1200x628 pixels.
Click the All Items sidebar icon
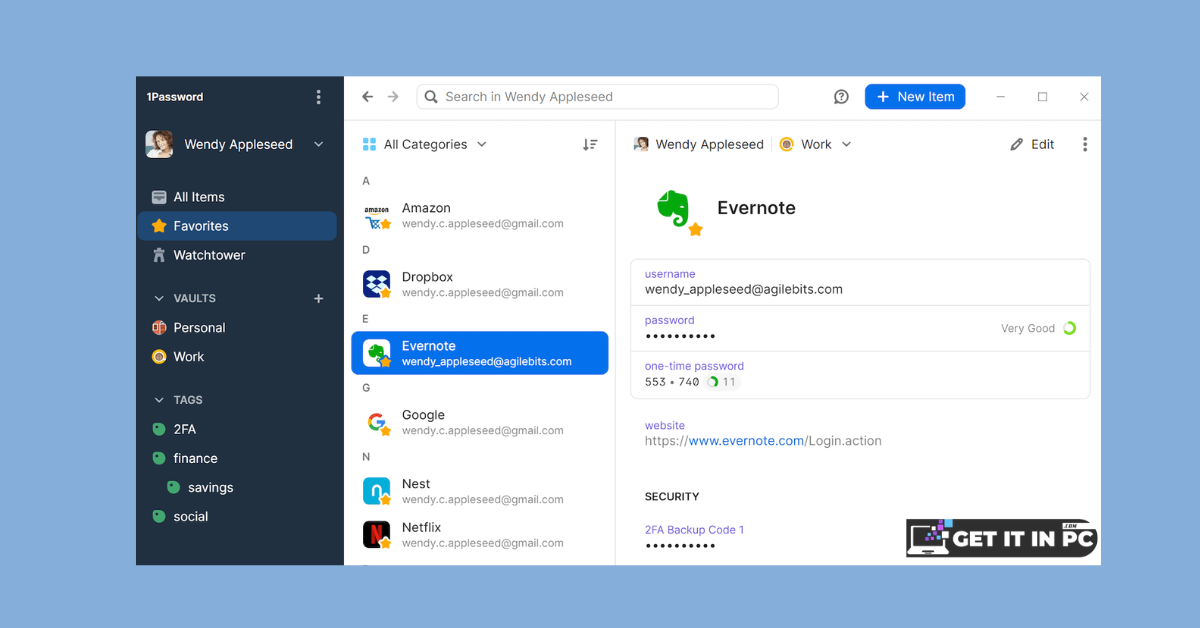159,197
